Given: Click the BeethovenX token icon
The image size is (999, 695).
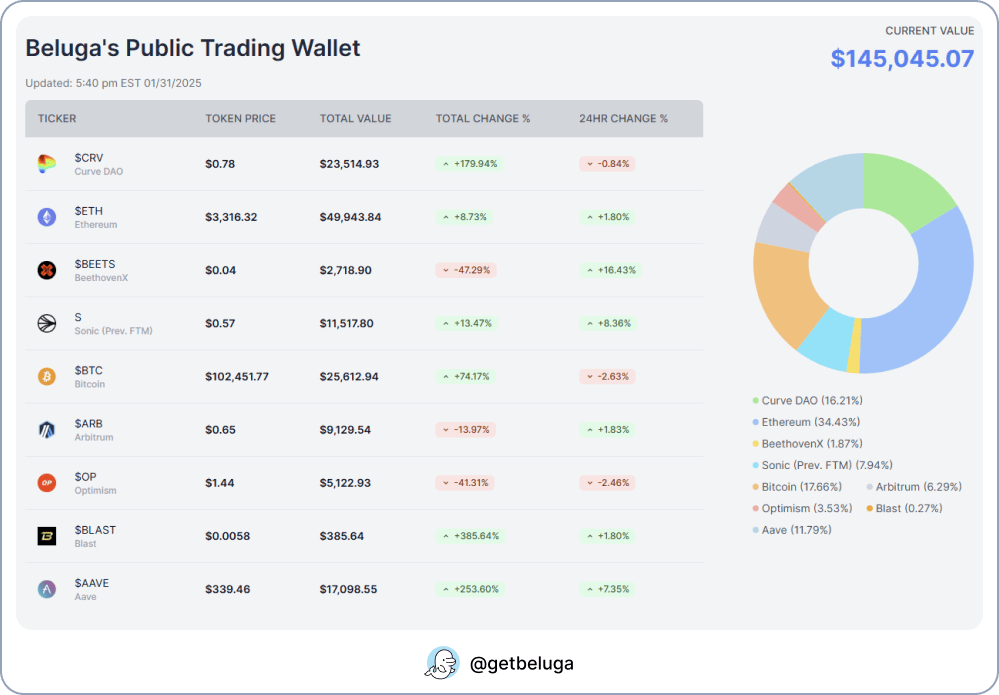Looking at the screenshot, I should coord(47,270).
